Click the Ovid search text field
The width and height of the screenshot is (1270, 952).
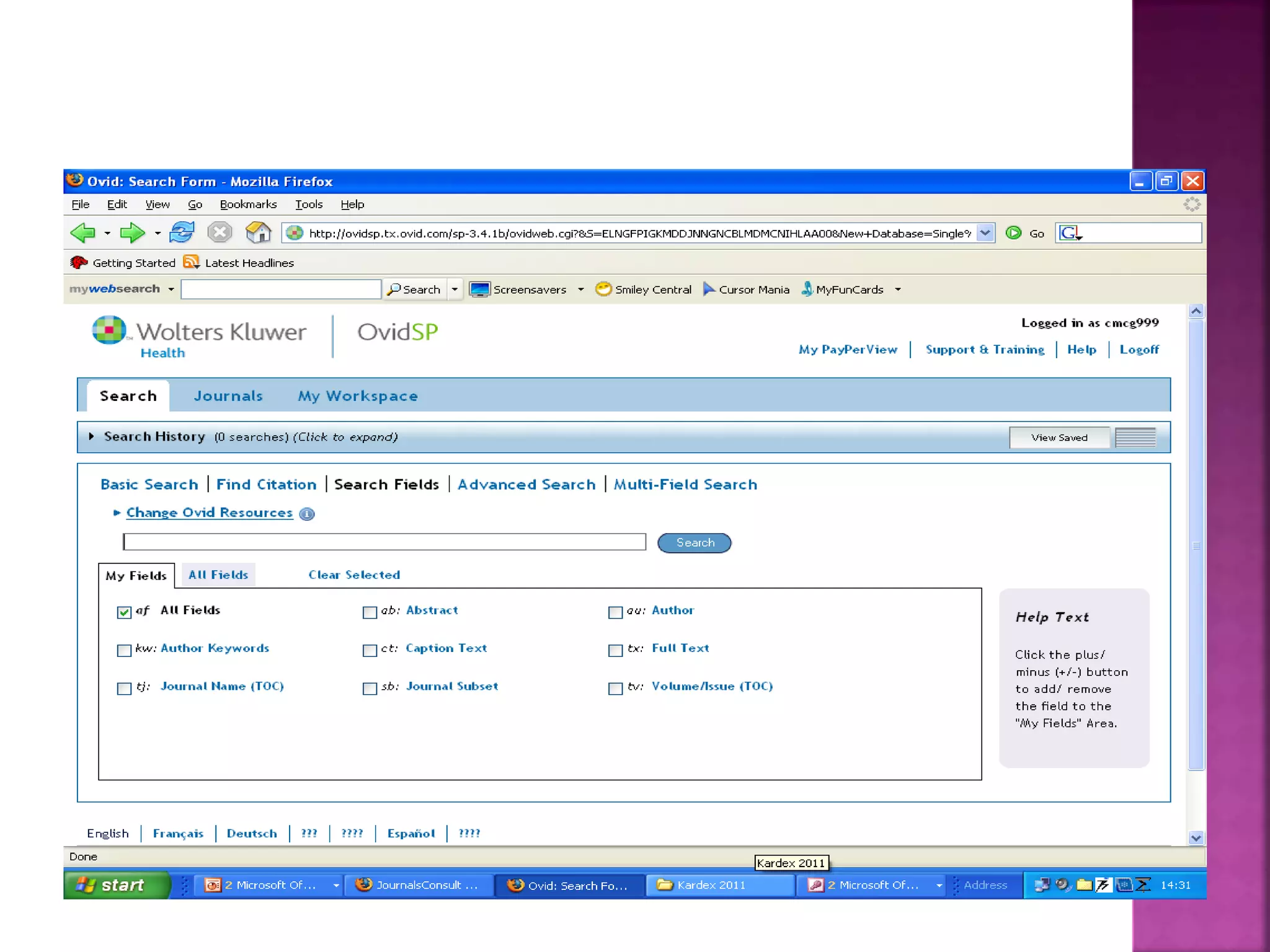(x=384, y=542)
